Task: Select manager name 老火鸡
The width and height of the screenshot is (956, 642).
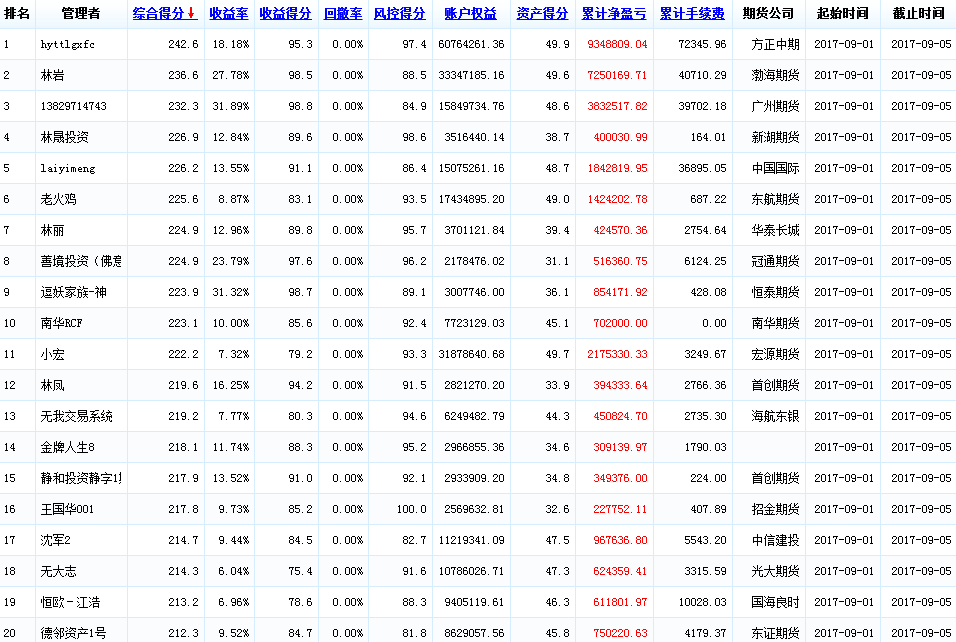Action: click(59, 199)
